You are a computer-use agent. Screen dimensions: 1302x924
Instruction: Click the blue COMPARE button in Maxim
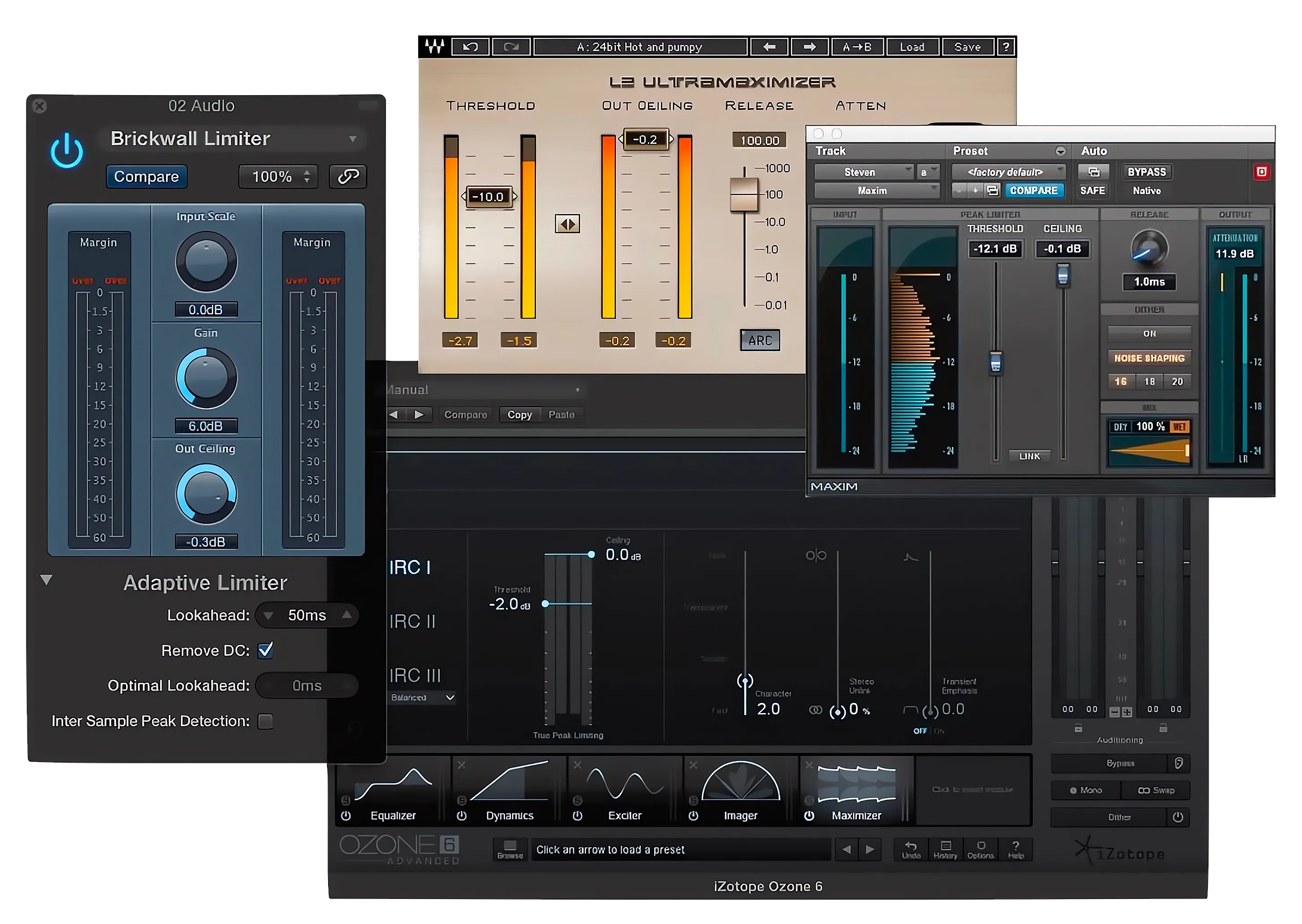(1034, 190)
